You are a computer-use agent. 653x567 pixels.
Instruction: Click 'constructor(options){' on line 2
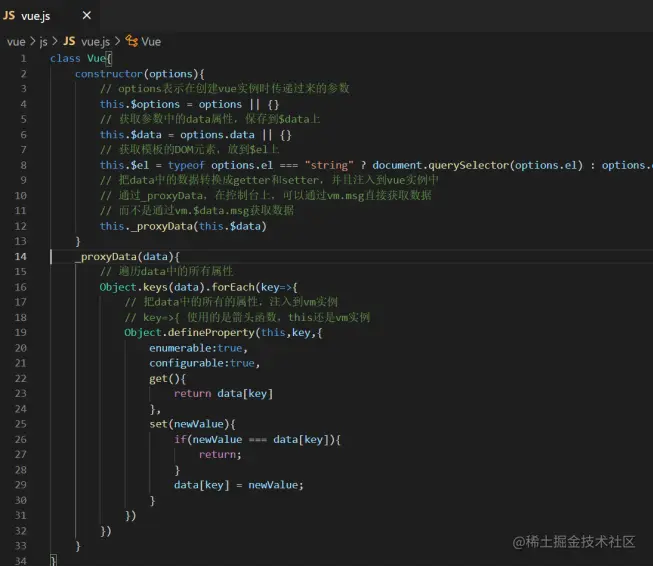point(140,74)
